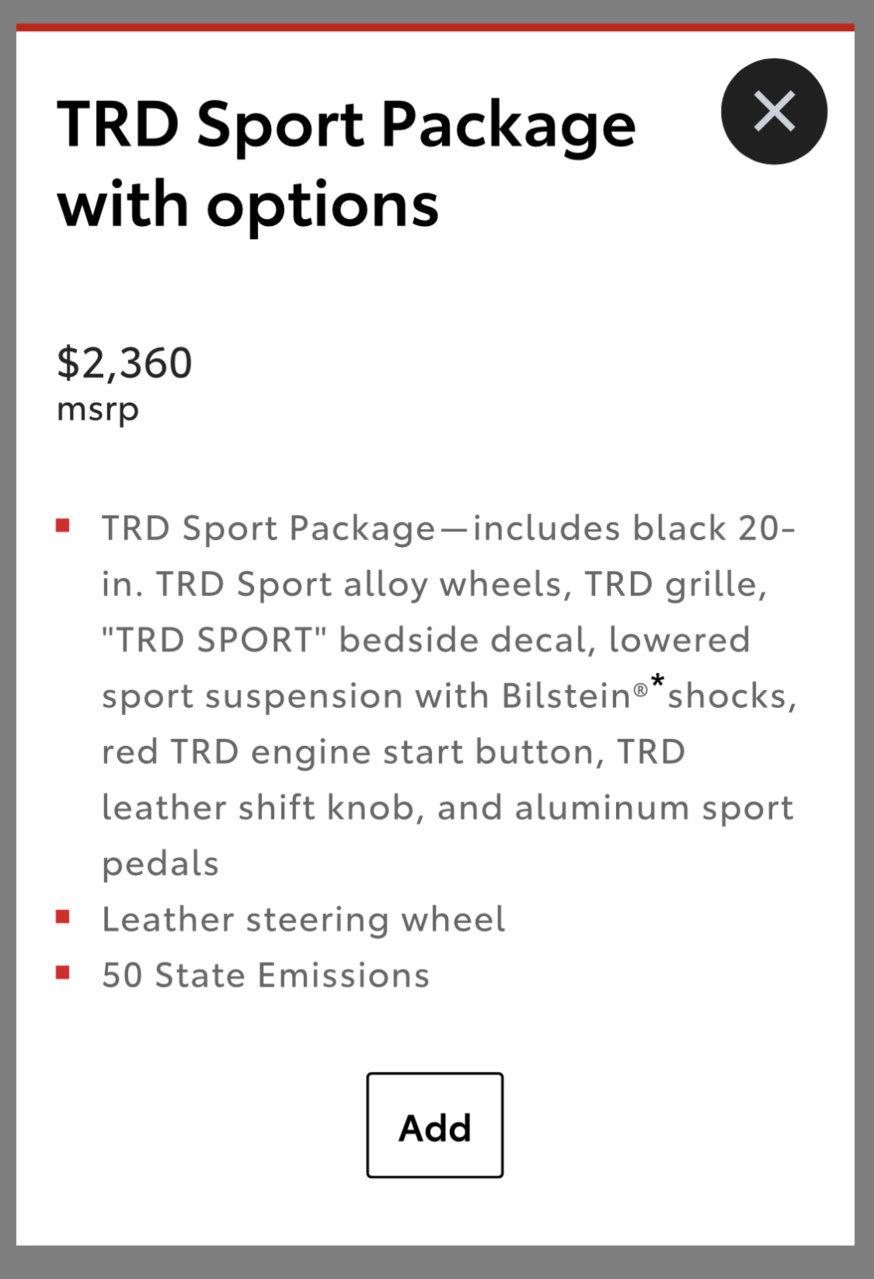The width and height of the screenshot is (874, 1279).
Task: Add the TRD Sport Package
Action: point(435,1125)
